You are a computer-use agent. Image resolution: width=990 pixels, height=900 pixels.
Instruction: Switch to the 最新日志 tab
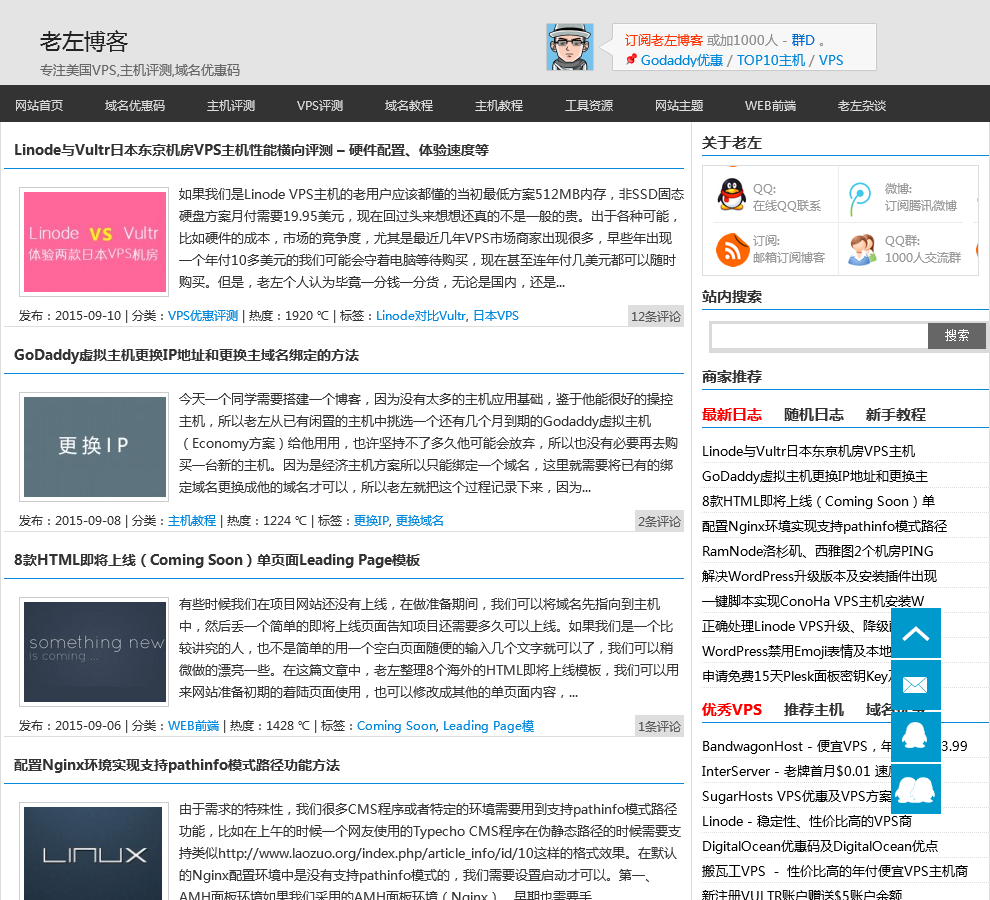(x=732, y=415)
